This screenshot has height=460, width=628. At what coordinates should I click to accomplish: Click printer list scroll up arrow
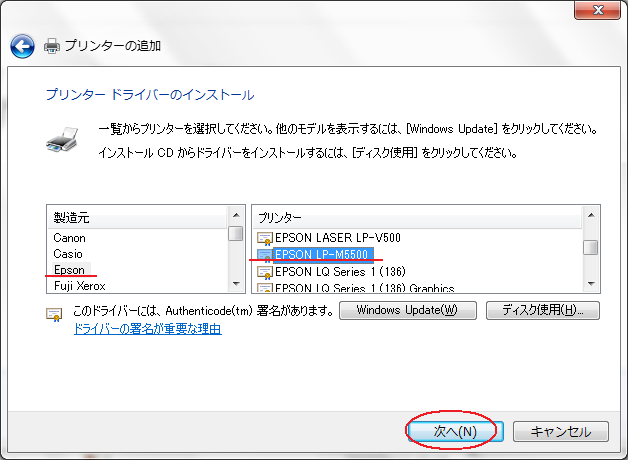[591, 215]
